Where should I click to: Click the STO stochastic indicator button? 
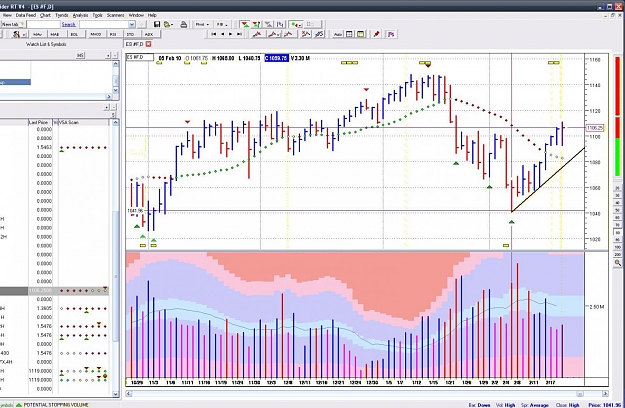click(x=130, y=35)
